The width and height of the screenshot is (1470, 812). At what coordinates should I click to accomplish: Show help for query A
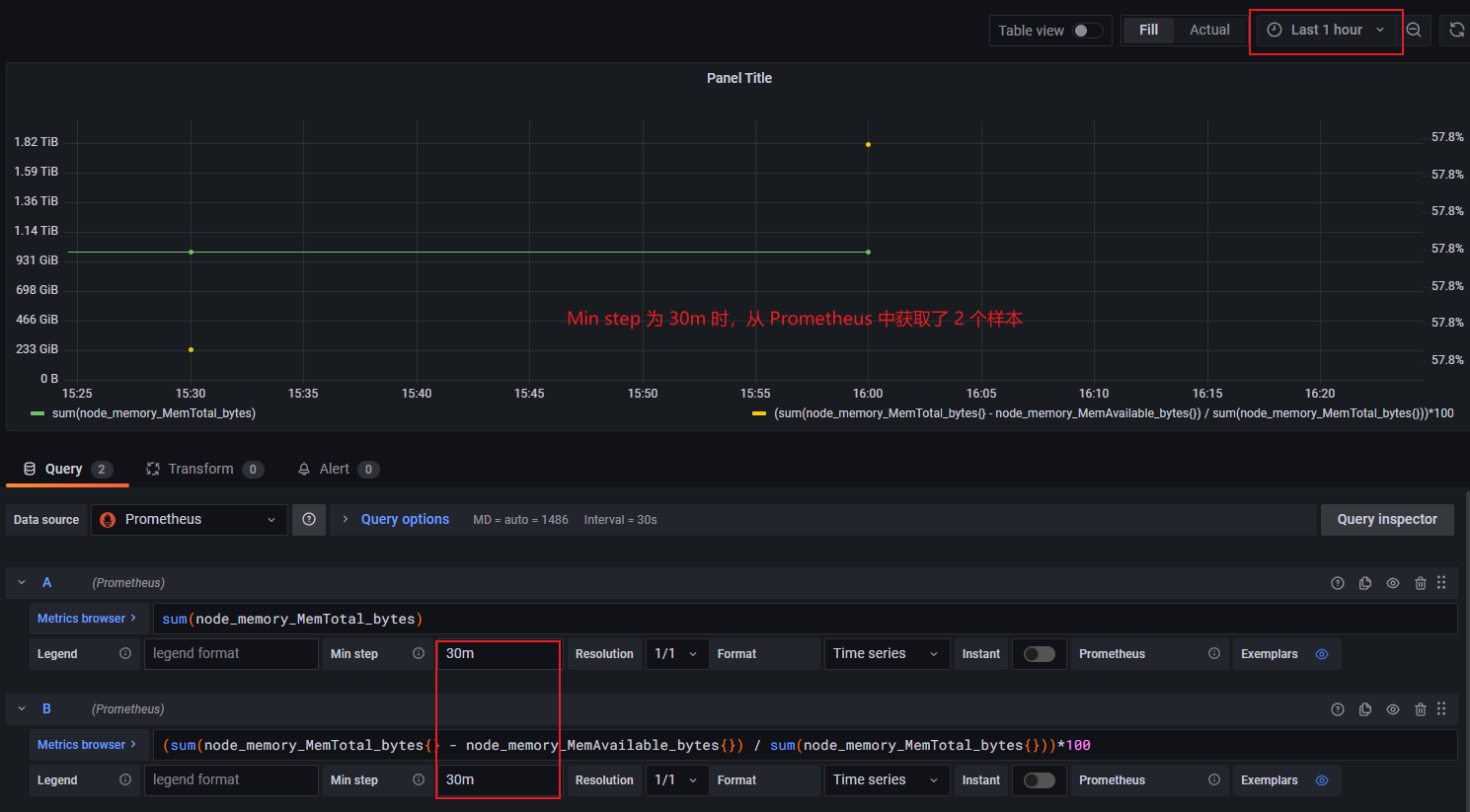pos(1338,583)
